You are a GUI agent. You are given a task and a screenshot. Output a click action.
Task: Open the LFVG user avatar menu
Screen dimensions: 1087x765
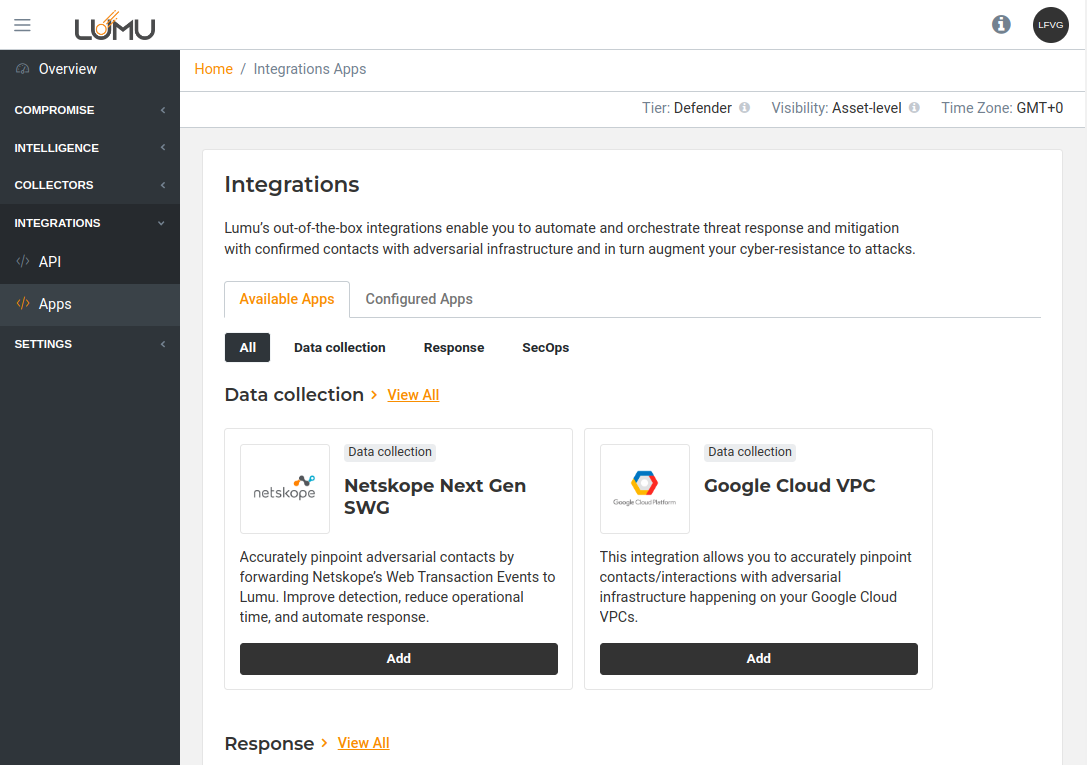coord(1050,25)
